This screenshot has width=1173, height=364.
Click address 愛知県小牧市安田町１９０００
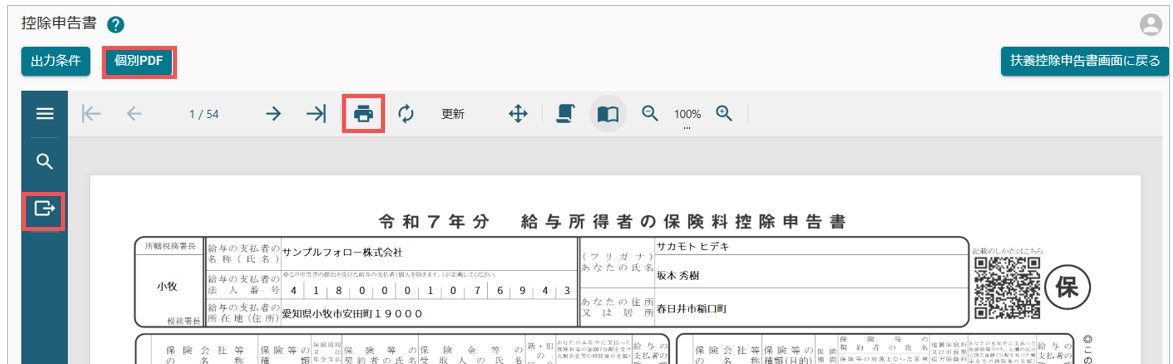tap(352, 314)
